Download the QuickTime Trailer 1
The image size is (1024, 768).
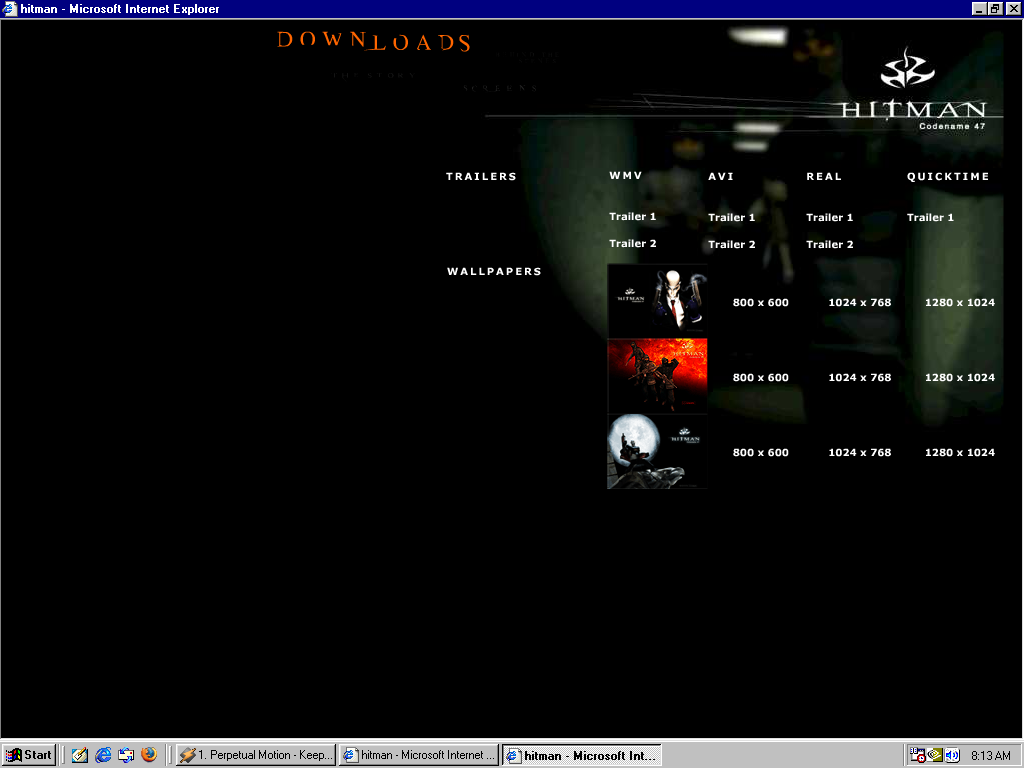click(x=930, y=217)
